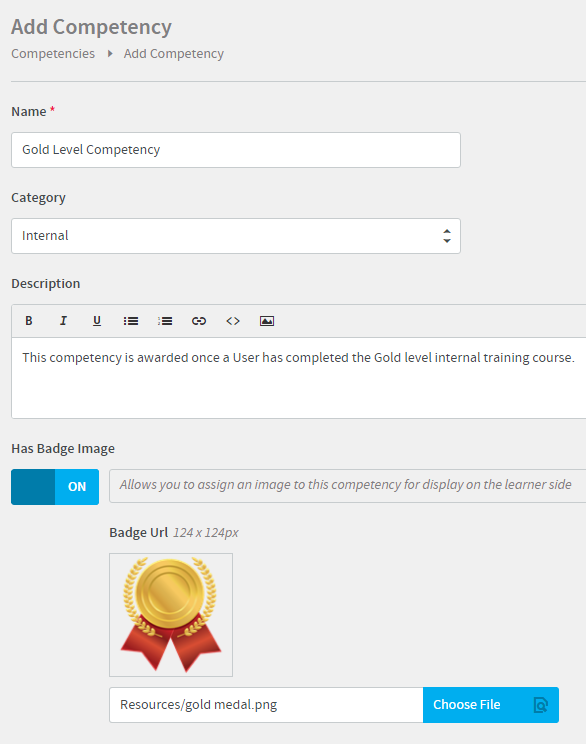The image size is (586, 744).
Task: Click the gold medal badge thumbnail
Action: point(171,615)
